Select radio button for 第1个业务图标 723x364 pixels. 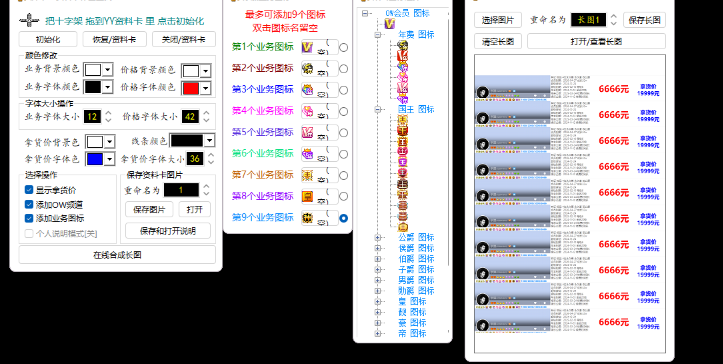pos(344,47)
